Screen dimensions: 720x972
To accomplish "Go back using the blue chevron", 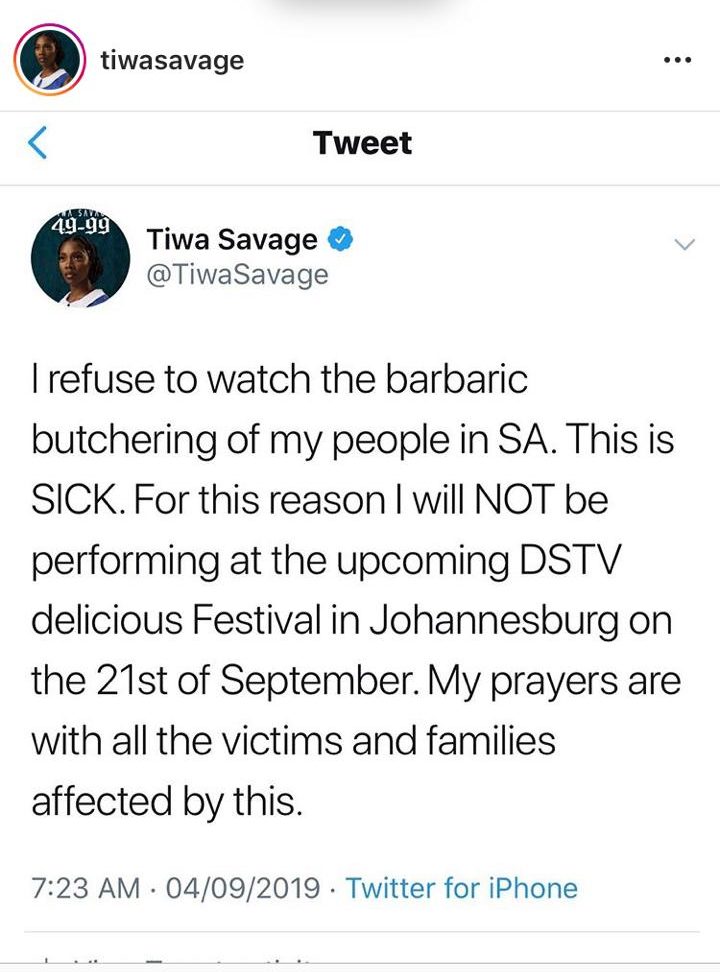I will point(38,143).
